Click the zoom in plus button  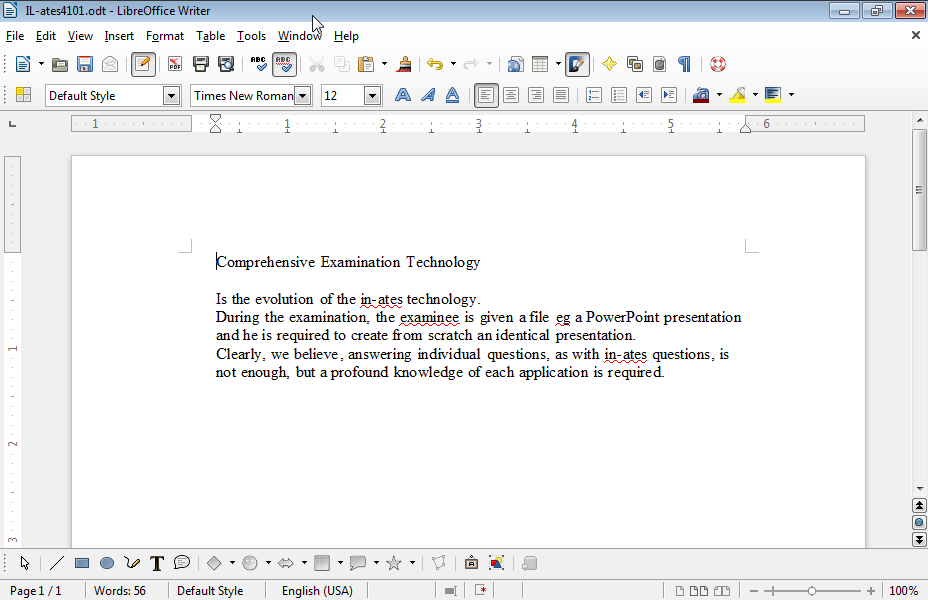pyautogui.click(x=871, y=591)
